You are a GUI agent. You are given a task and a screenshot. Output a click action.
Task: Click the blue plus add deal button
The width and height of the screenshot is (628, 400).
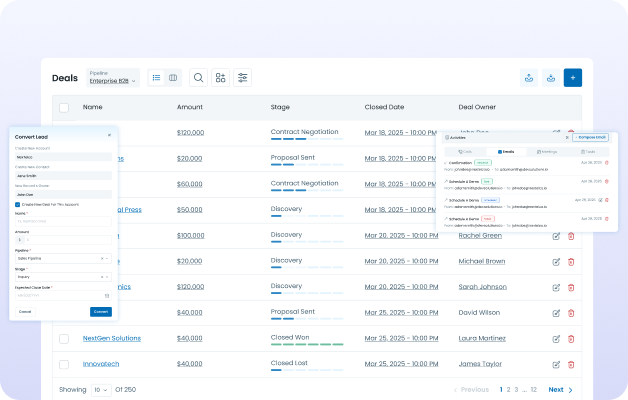click(x=572, y=78)
